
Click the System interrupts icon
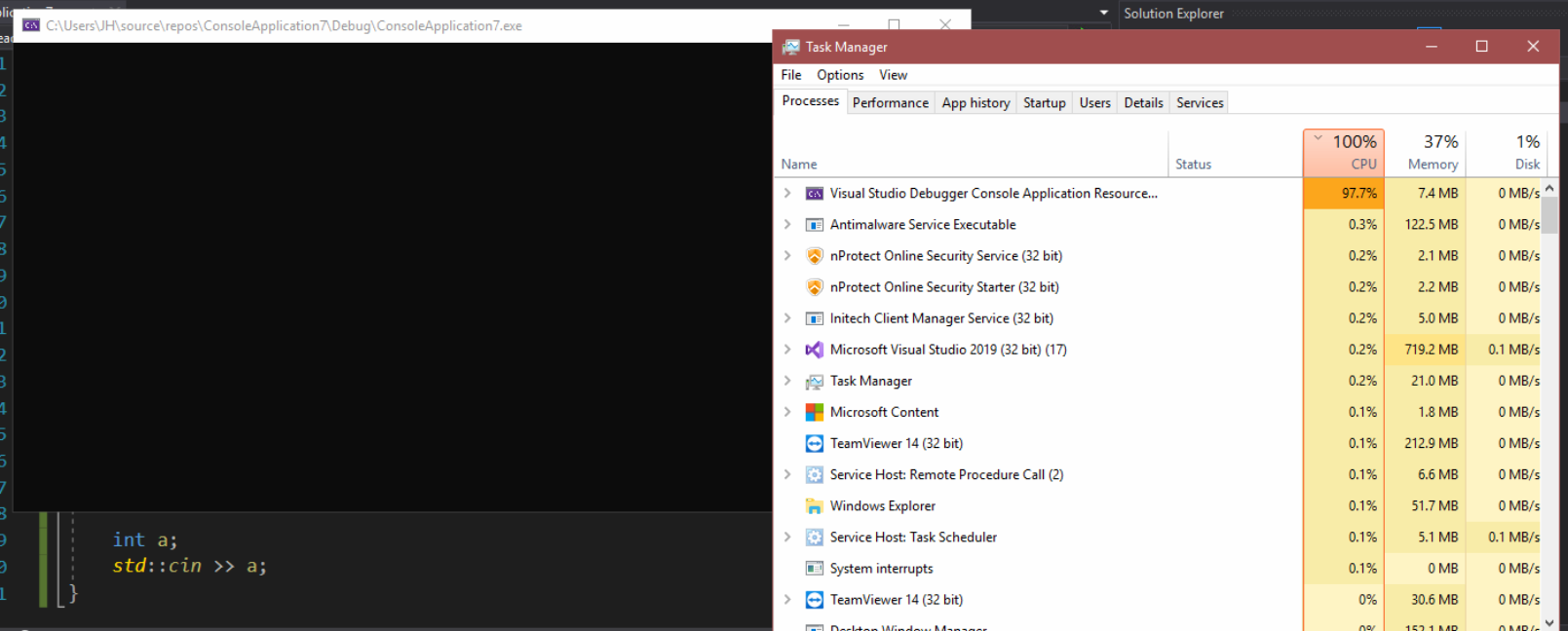tap(814, 569)
